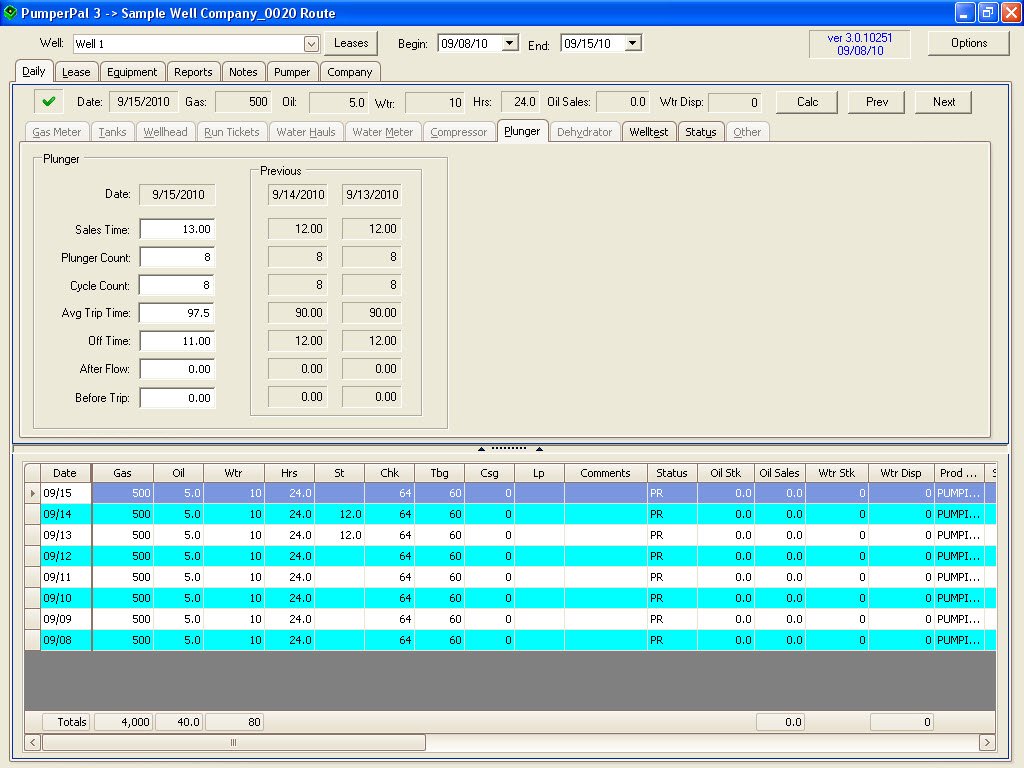Click the scrollbar right arrow
The image size is (1024, 768).
[987, 743]
